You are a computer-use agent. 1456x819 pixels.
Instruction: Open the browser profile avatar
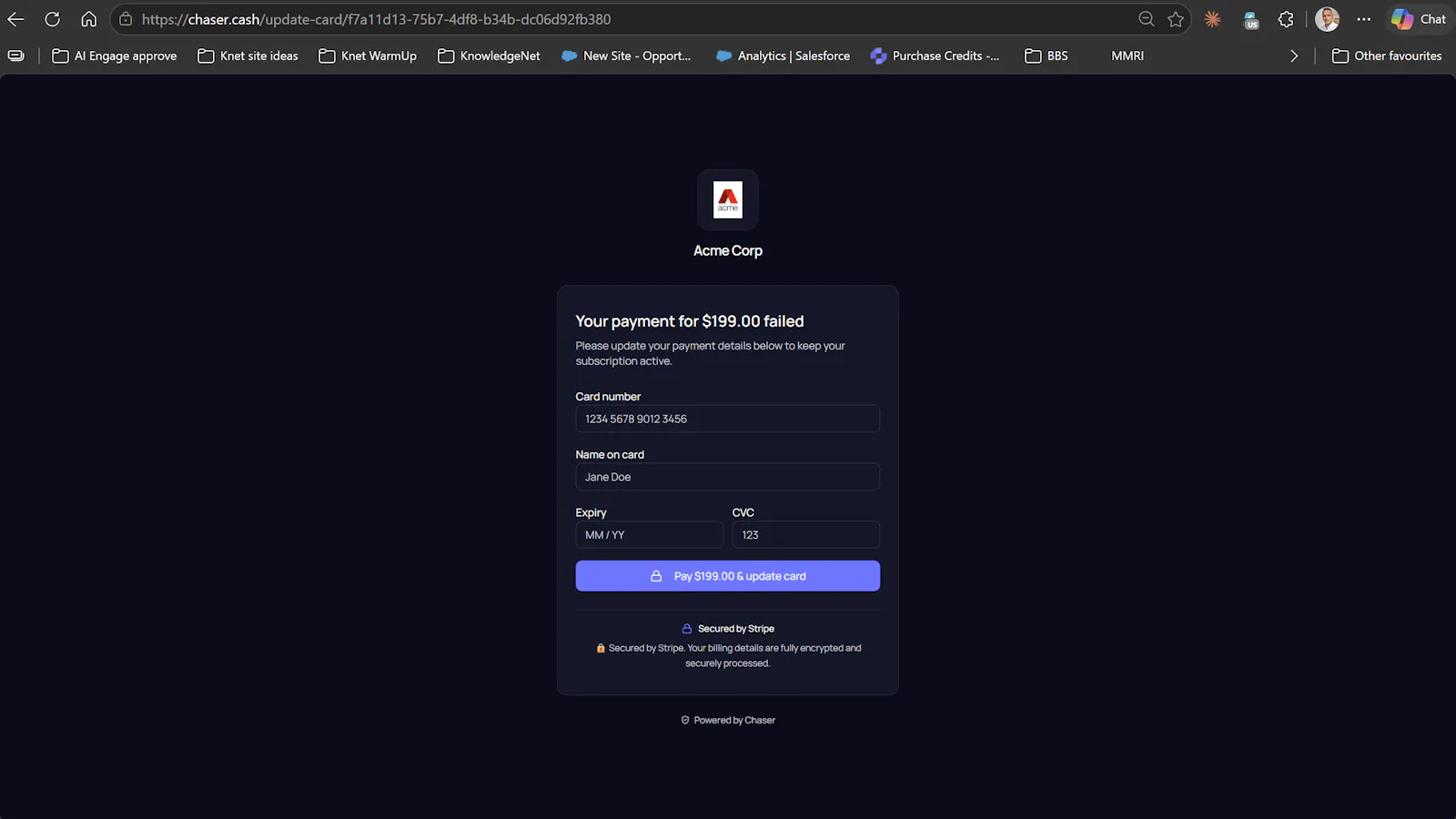pos(1327,19)
